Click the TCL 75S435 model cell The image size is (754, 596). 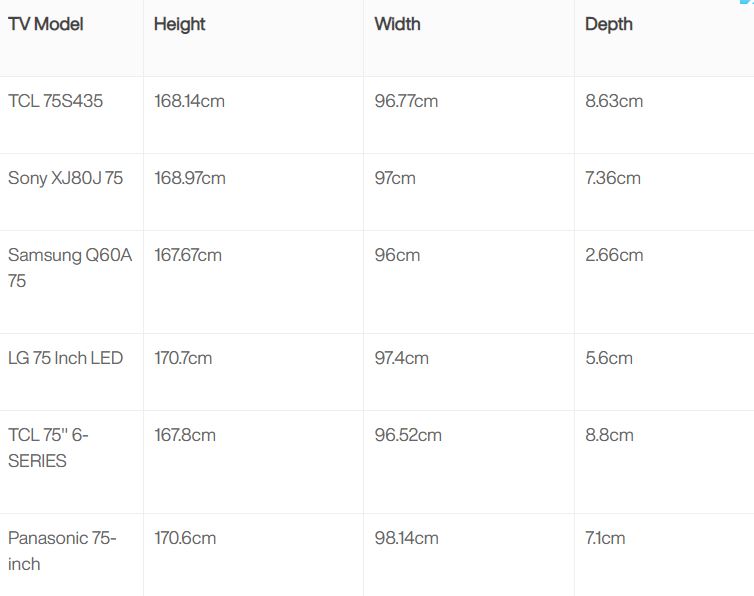55,101
